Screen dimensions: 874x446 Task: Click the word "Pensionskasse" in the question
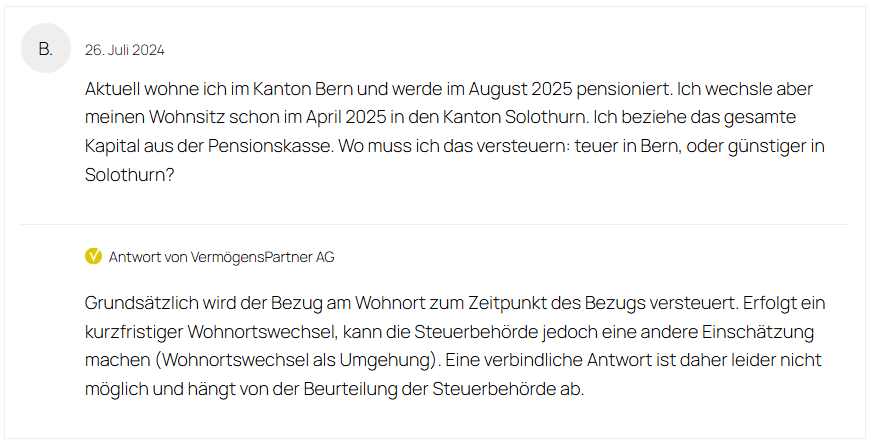point(270,146)
